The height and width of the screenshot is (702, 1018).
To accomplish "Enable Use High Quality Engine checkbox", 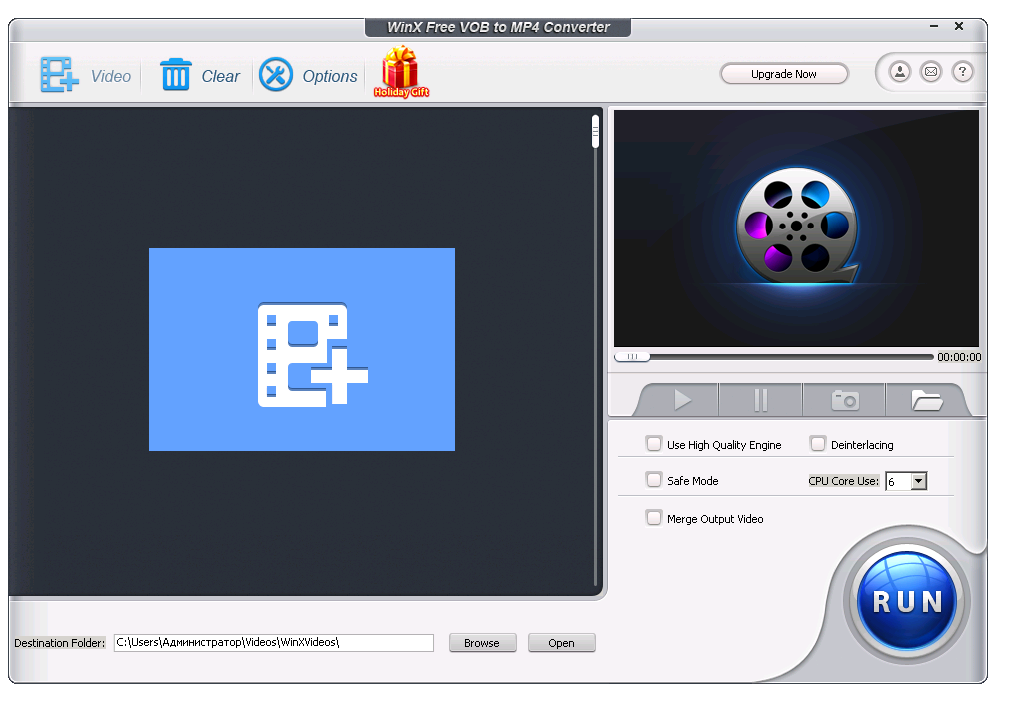I will point(654,444).
